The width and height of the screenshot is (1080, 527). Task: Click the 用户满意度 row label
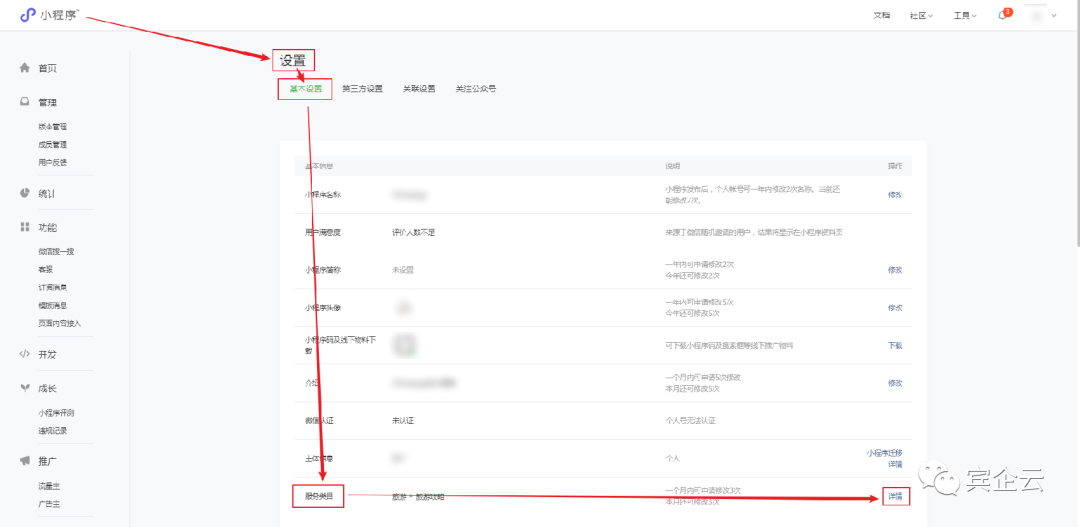pos(323,233)
